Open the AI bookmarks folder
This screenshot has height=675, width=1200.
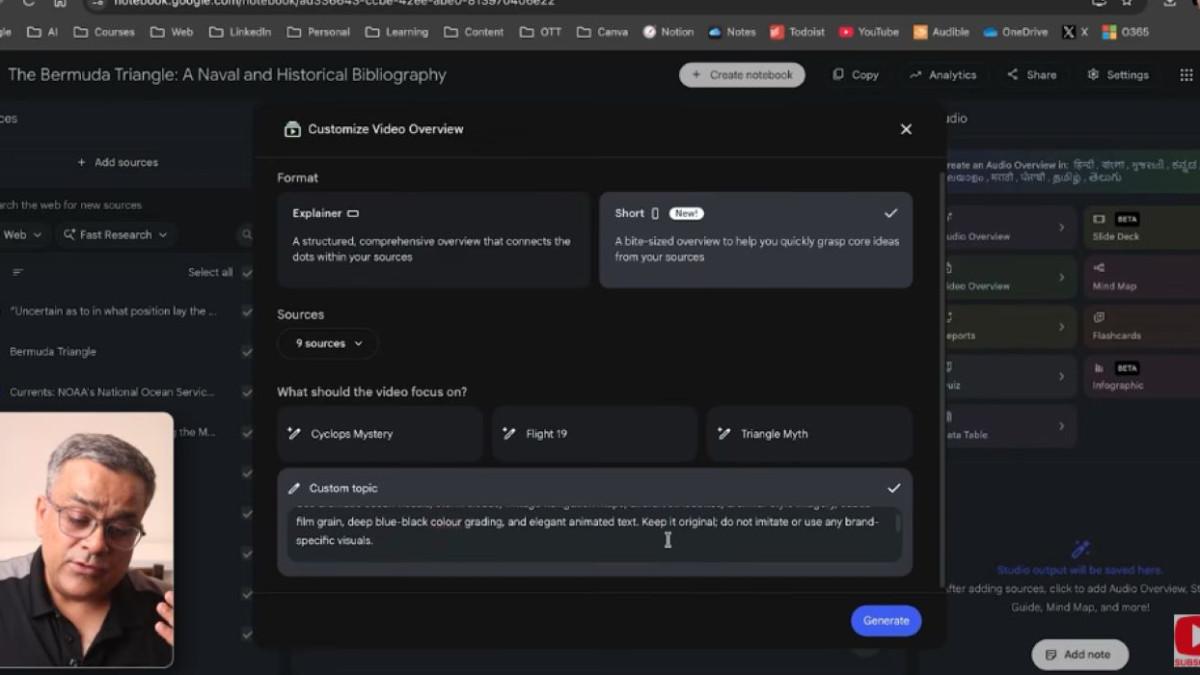tap(42, 32)
